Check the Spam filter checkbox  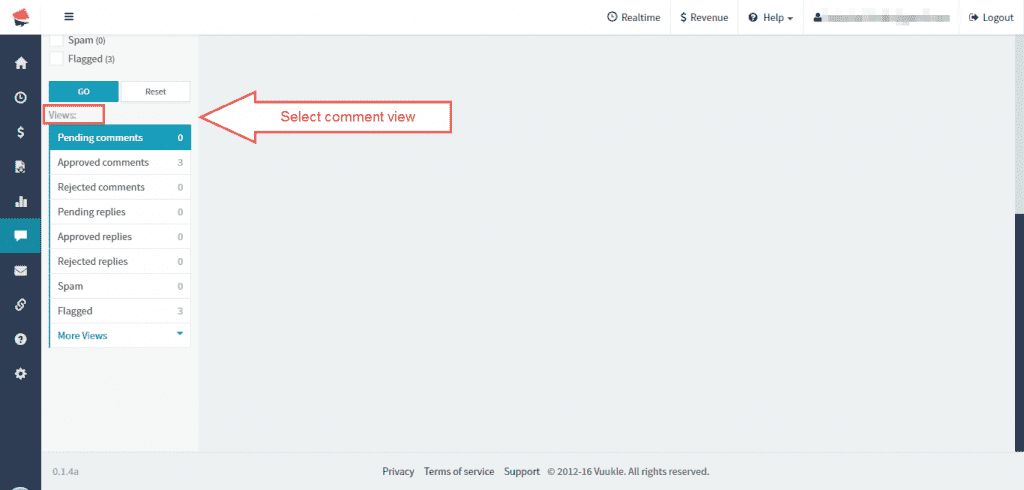click(x=57, y=40)
